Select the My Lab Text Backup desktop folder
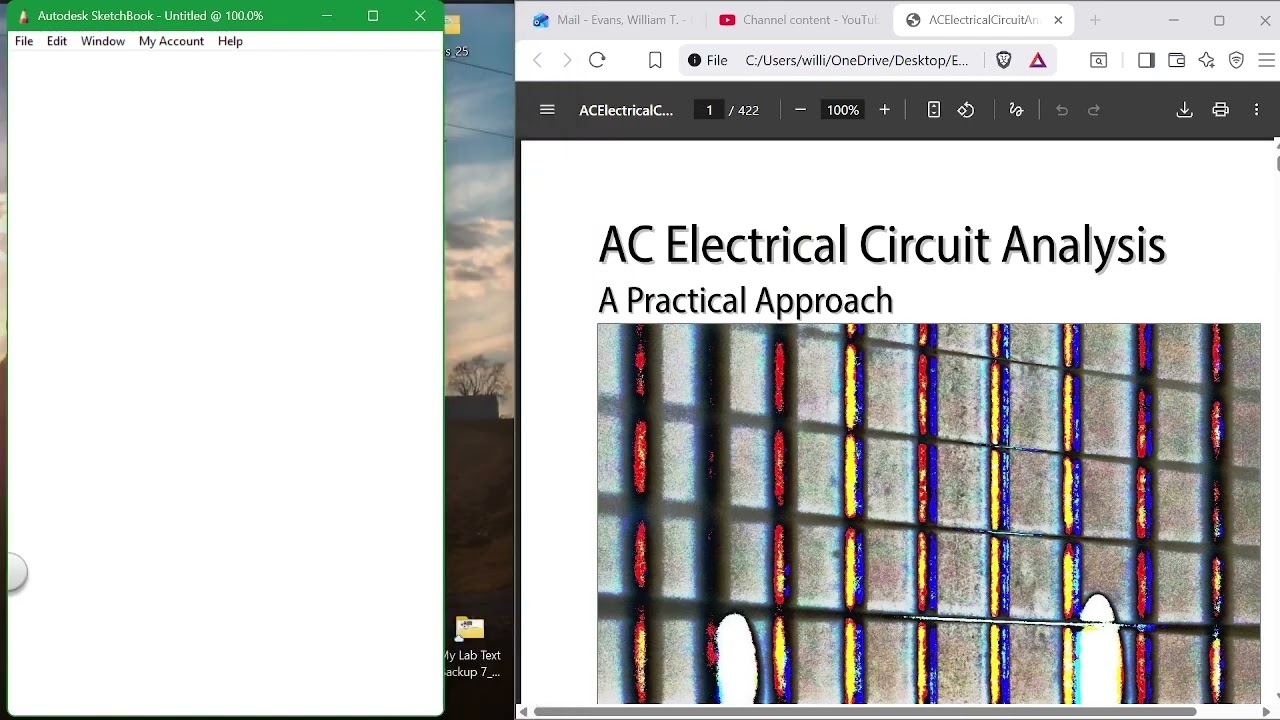 [472, 648]
